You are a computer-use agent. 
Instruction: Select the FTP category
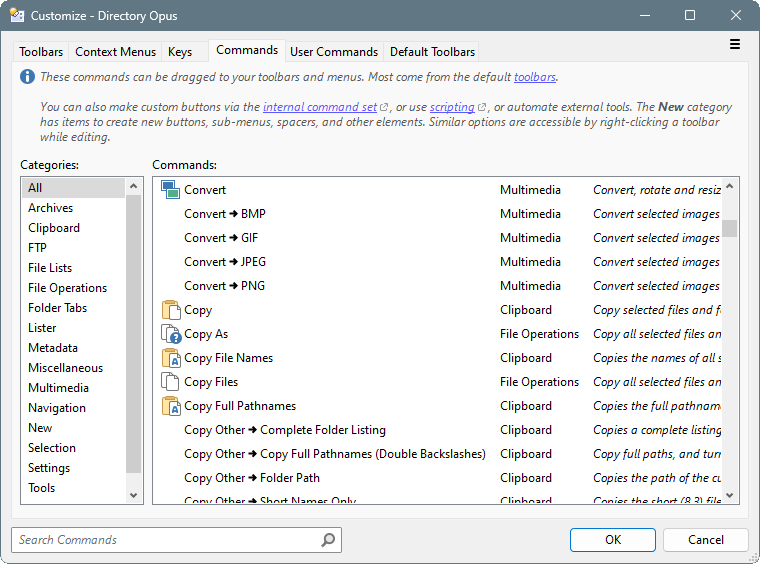pos(73,248)
